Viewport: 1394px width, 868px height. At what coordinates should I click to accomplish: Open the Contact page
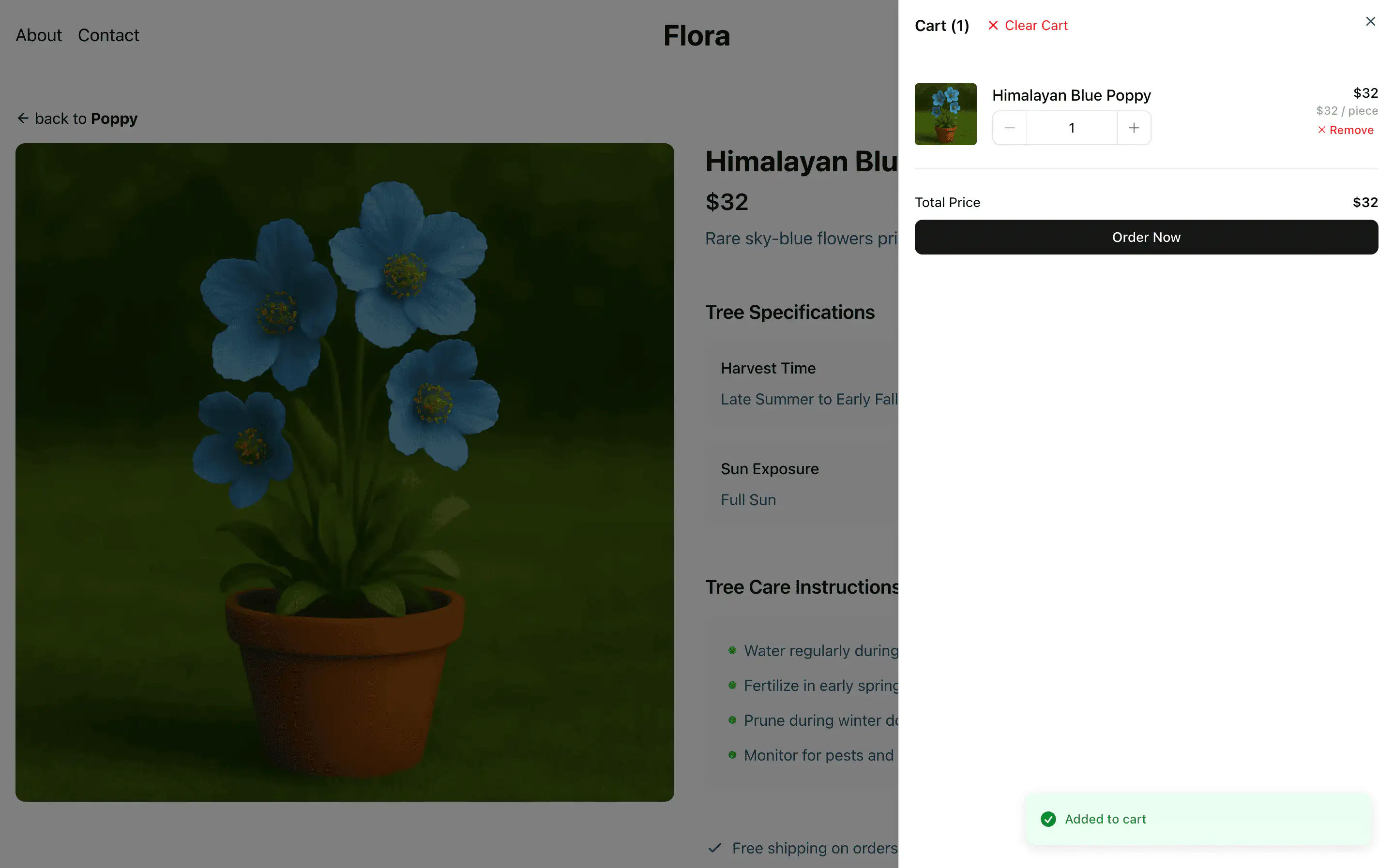pyautogui.click(x=108, y=35)
